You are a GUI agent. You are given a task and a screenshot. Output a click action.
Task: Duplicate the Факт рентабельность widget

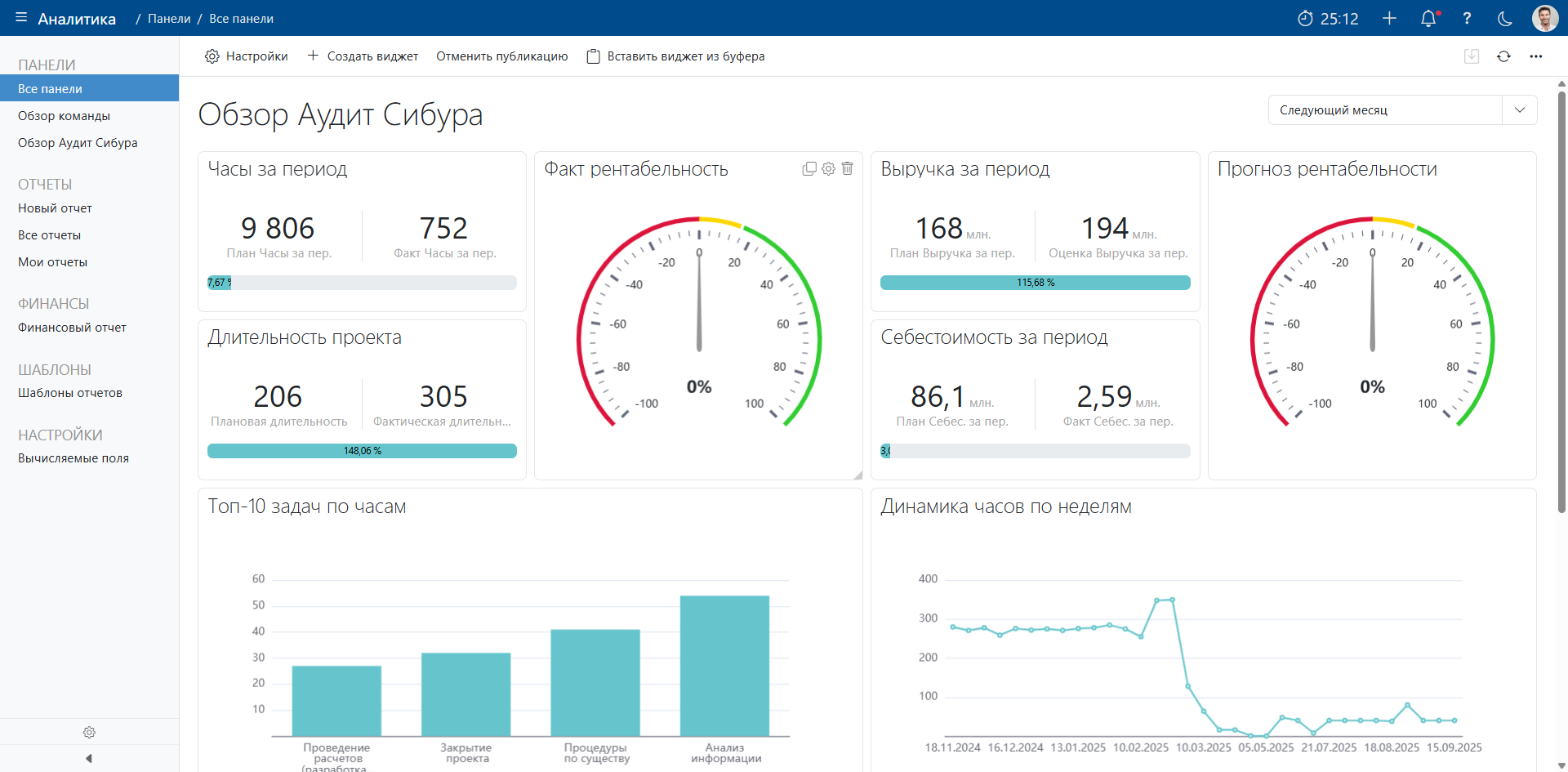coord(809,168)
